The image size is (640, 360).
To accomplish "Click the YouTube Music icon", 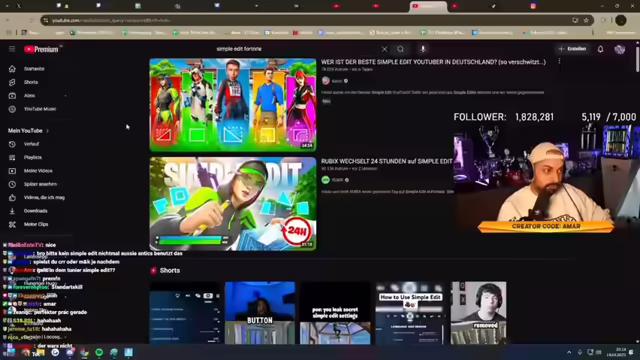I will click(x=12, y=109).
